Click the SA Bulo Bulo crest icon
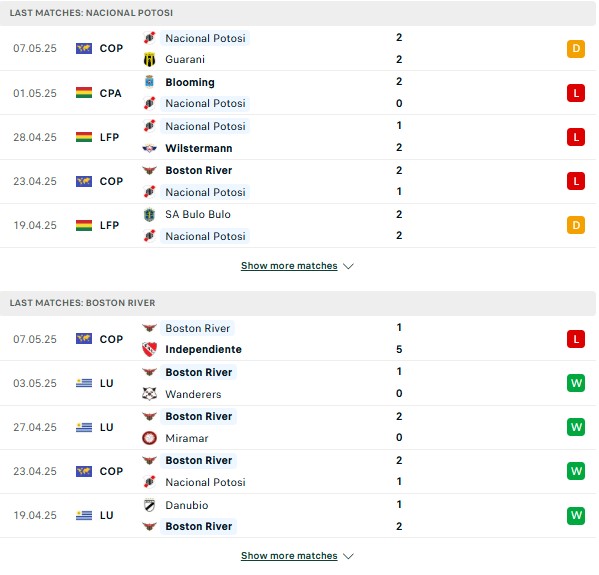 (x=149, y=214)
